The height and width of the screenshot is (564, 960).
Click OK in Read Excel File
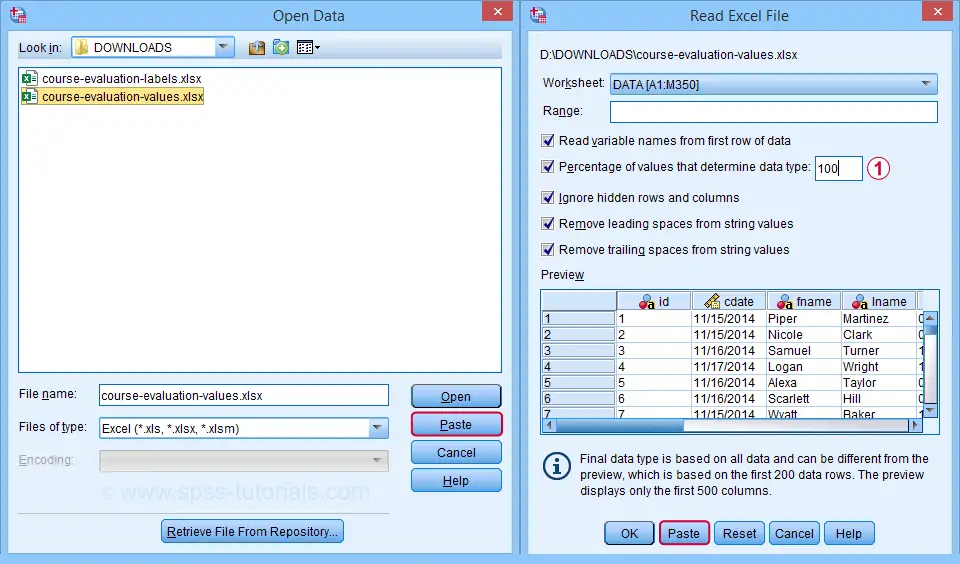(x=629, y=533)
